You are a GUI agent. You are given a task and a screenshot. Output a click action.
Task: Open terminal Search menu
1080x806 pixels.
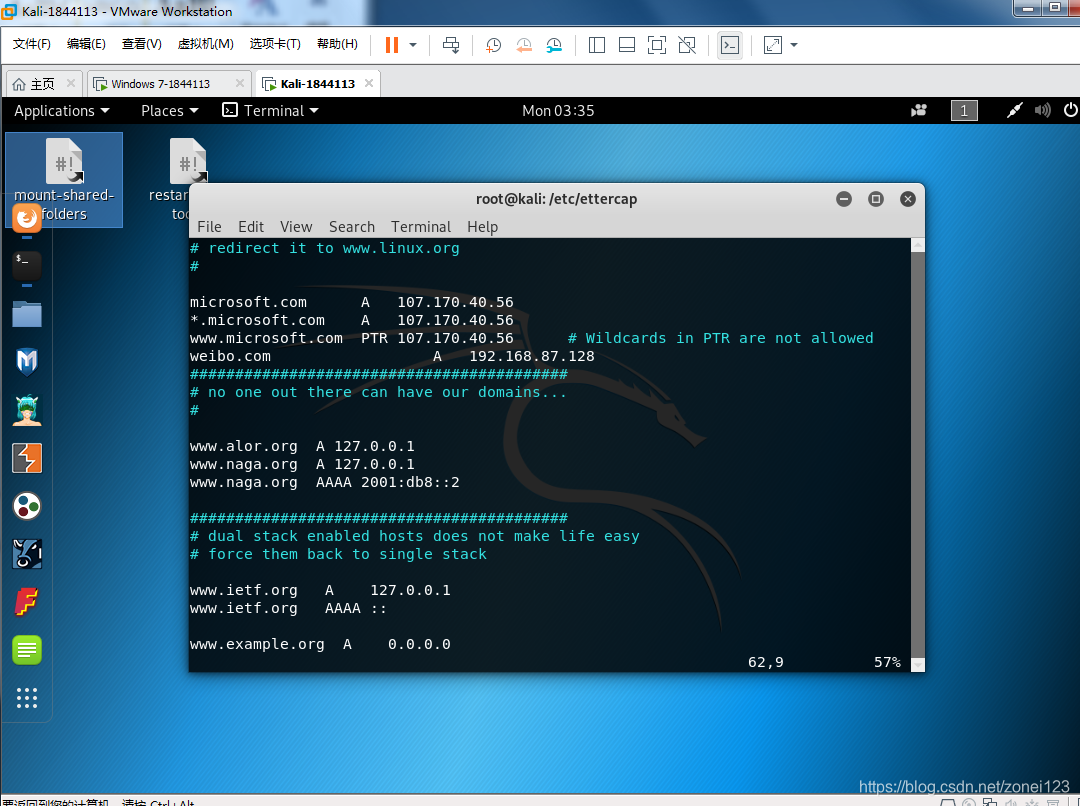352,227
